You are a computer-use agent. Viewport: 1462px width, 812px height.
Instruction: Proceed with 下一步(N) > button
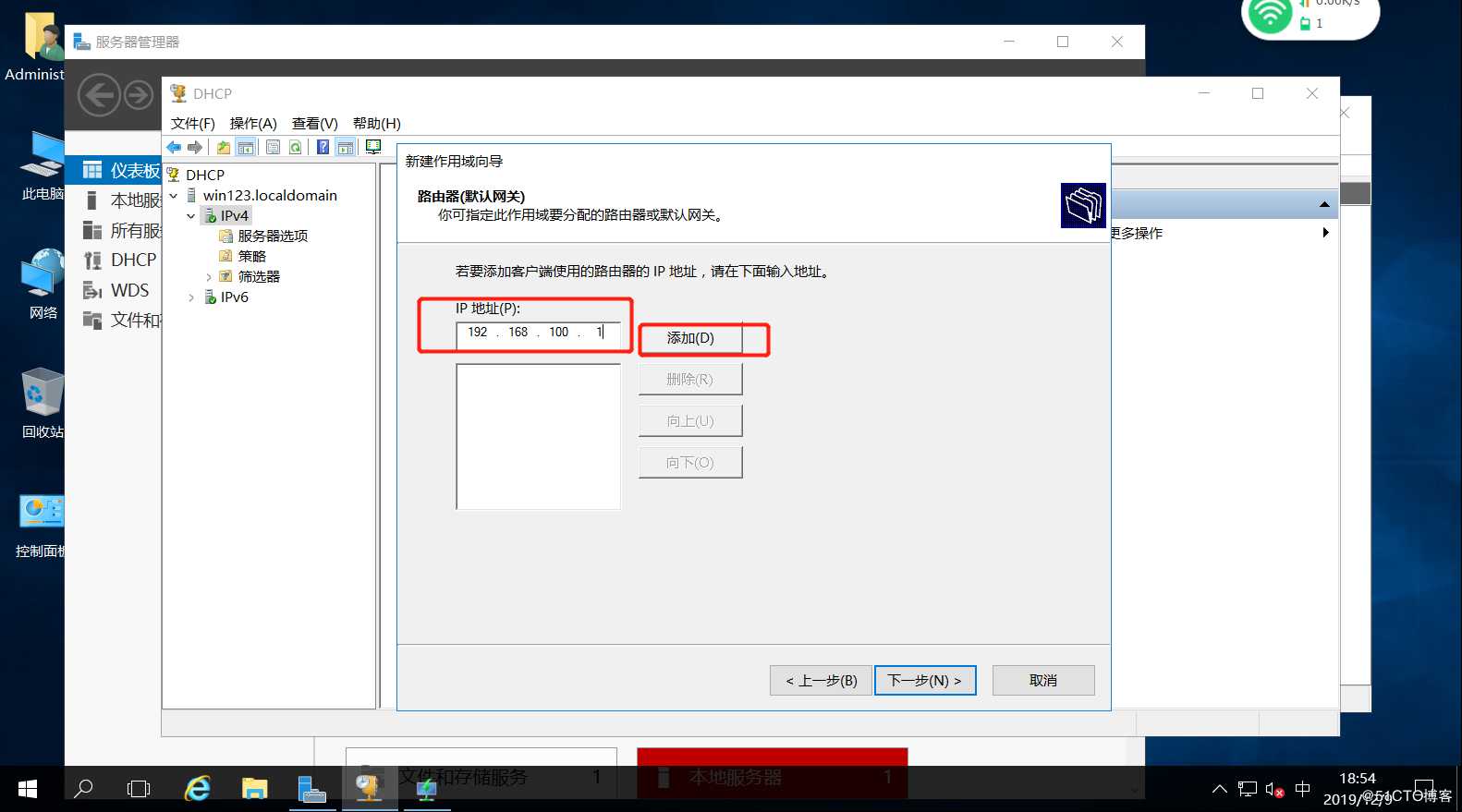[925, 681]
